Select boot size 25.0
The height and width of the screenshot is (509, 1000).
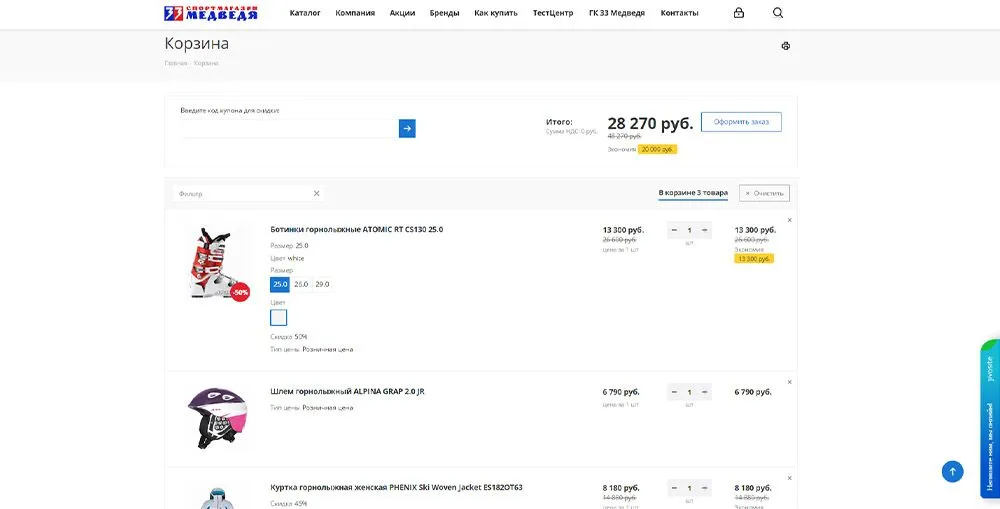coord(280,285)
